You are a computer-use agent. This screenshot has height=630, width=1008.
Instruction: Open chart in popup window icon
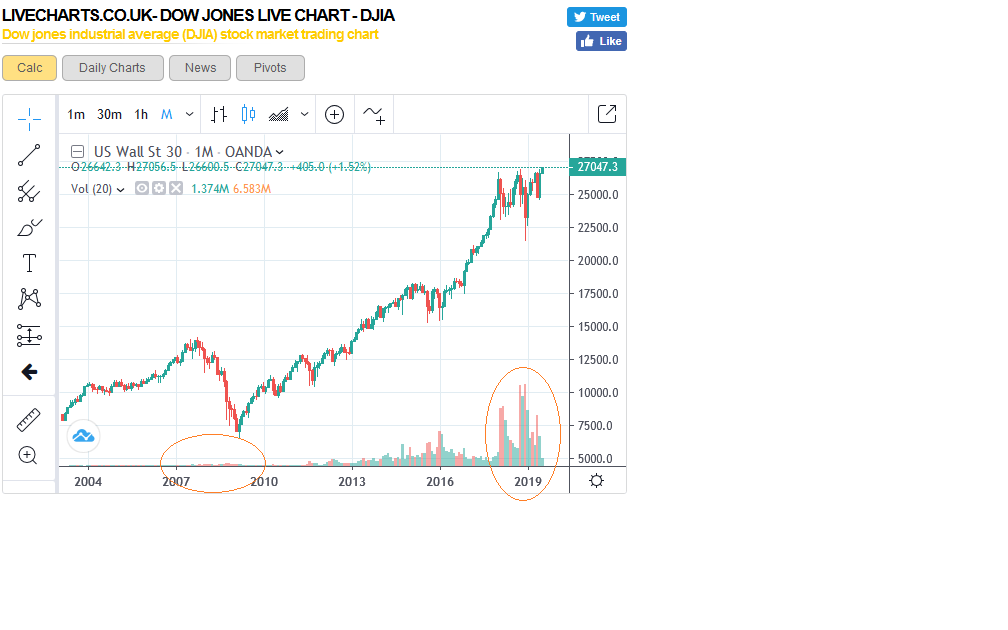point(607,114)
